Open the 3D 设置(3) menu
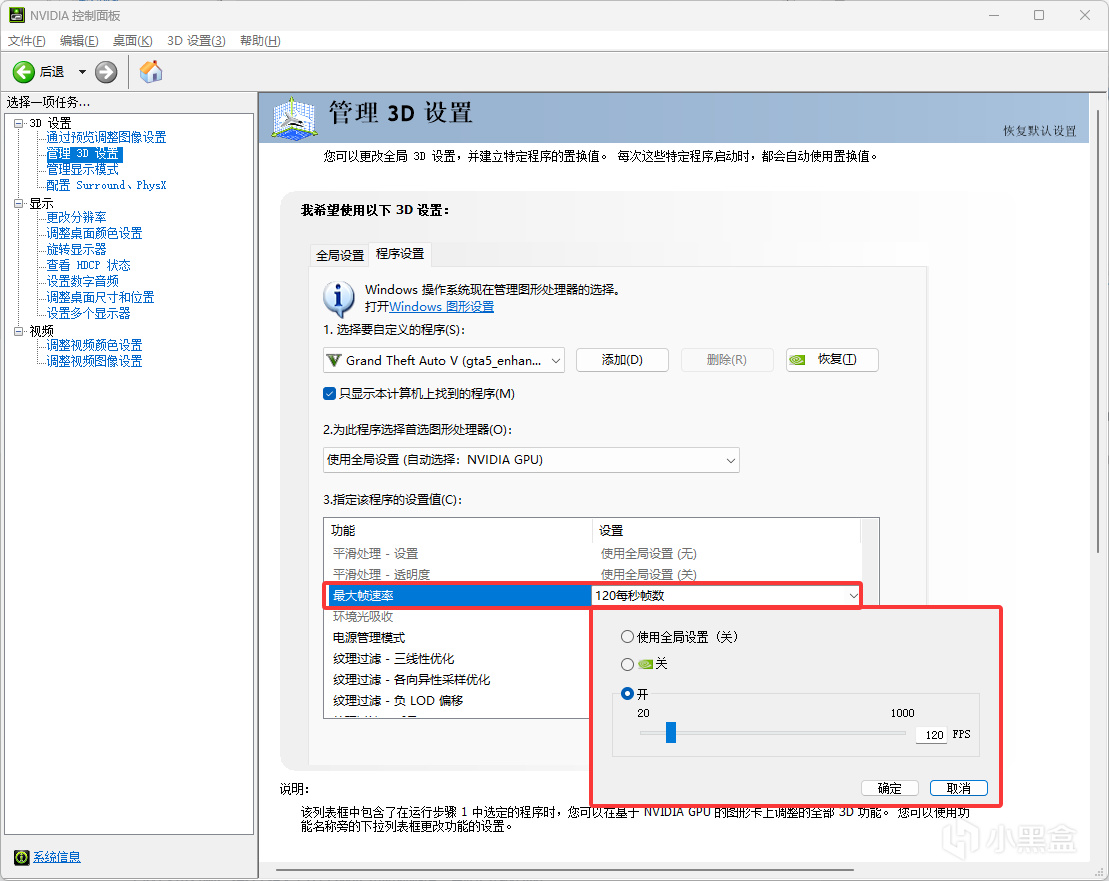Image resolution: width=1109 pixels, height=881 pixels. 196,40
